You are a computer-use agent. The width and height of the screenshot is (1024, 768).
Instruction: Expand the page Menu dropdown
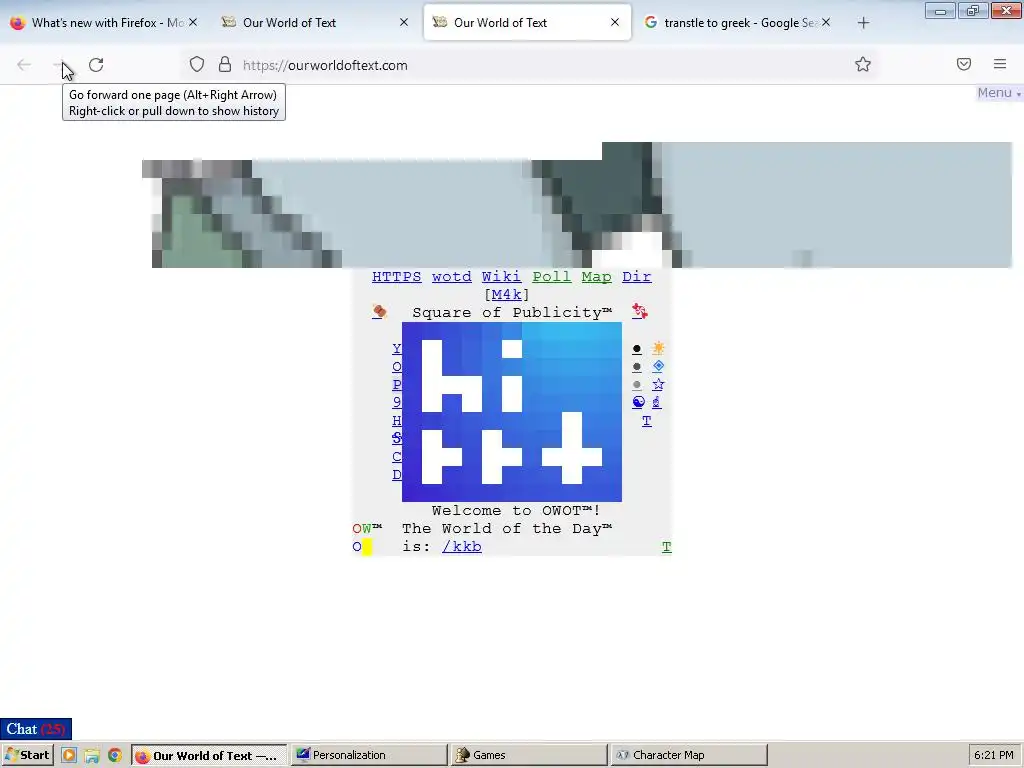(x=999, y=93)
